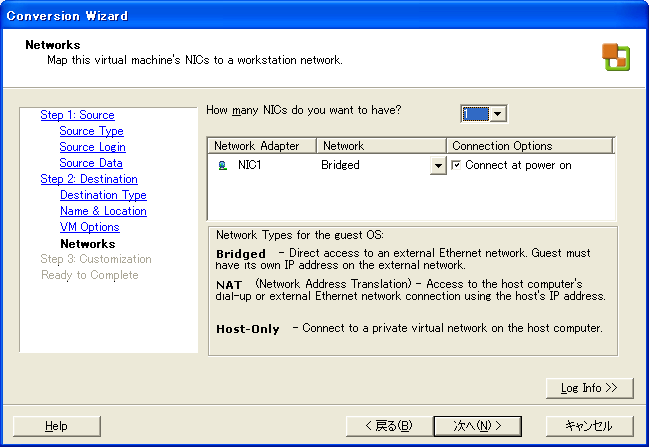Screen dimensions: 649x447
Task: Open Step 1: Source link
Action: click(77, 115)
